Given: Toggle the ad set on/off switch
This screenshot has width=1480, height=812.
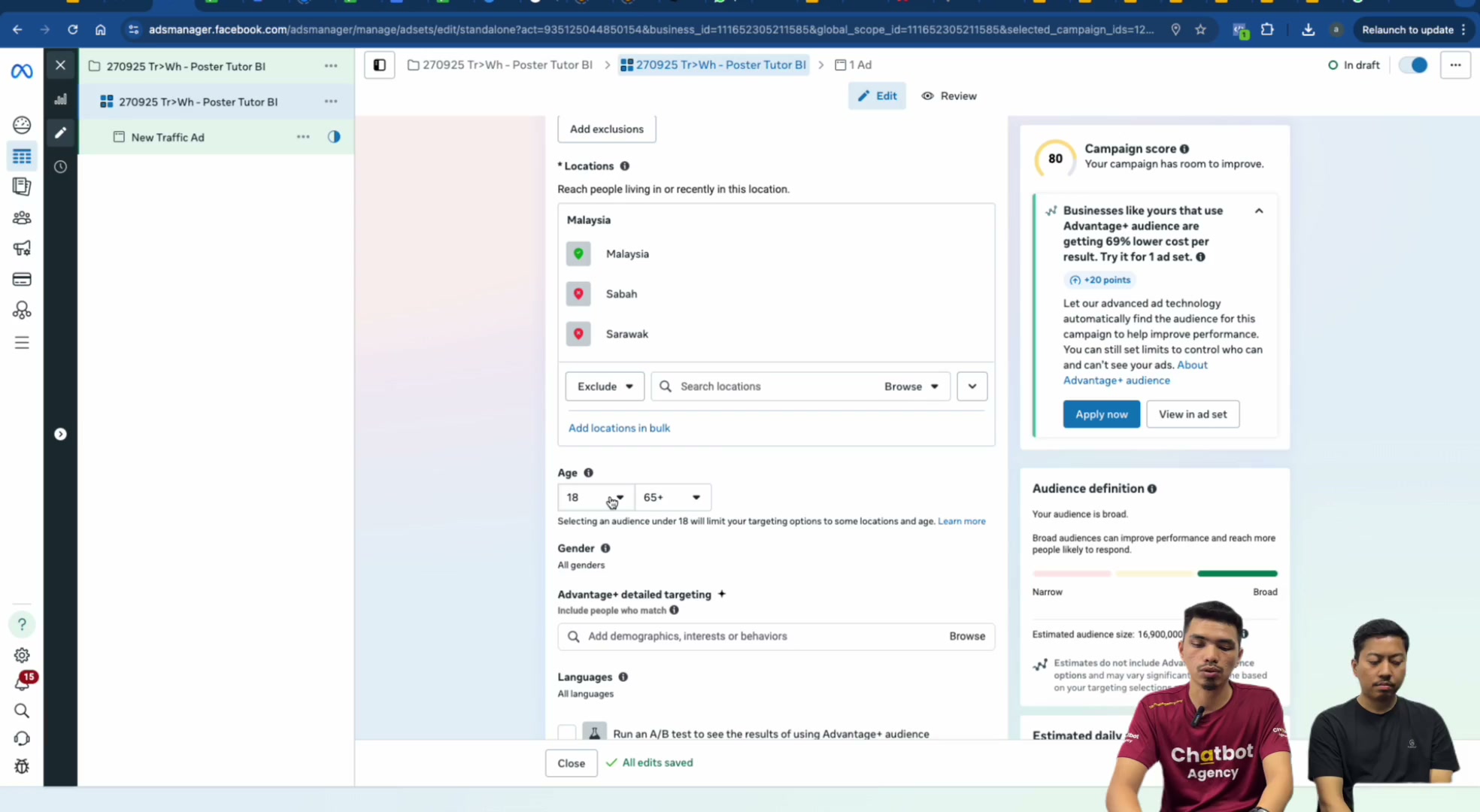Looking at the screenshot, I should tap(1413, 65).
